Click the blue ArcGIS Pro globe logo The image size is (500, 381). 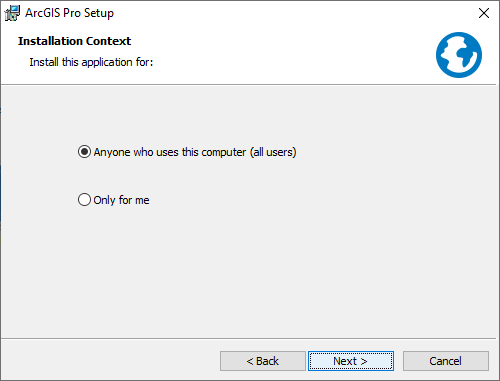(x=459, y=55)
